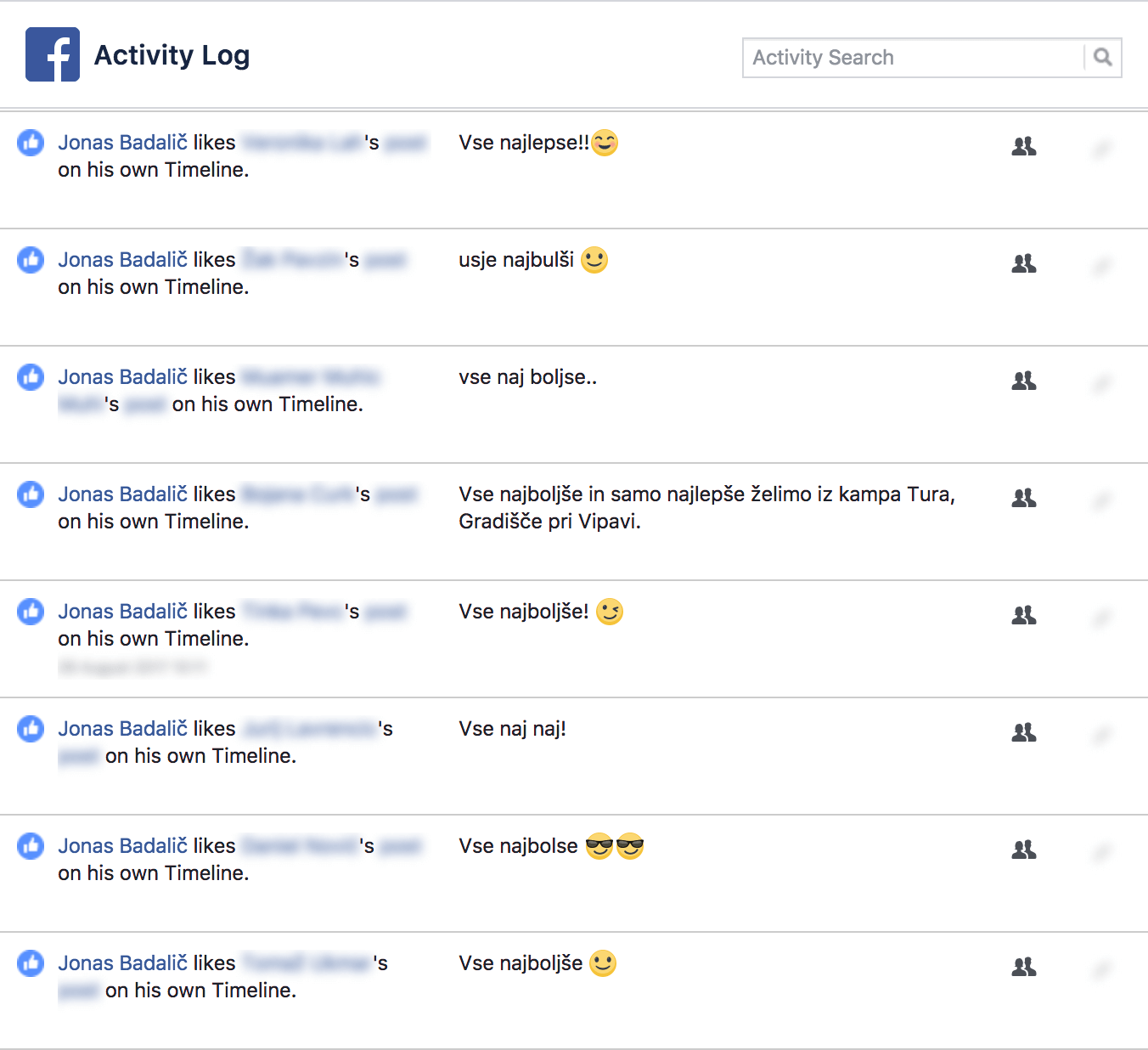Open Jonas Badalič link in 'Vse najbolse' row
The image size is (1148, 1050).
123,845
